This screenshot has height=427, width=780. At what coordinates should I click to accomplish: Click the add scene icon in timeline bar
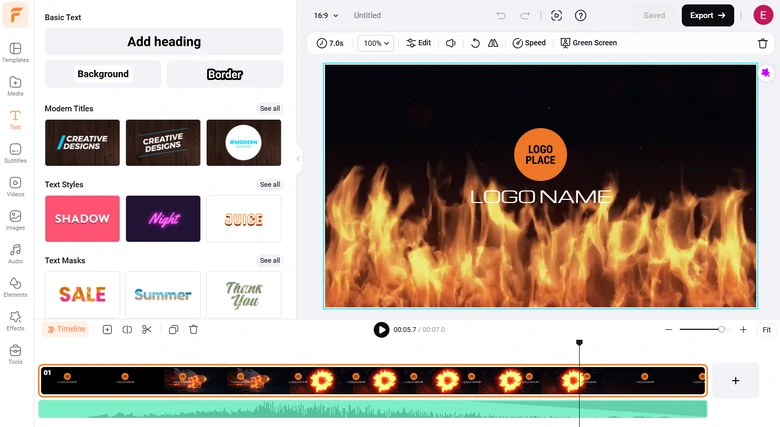107,329
